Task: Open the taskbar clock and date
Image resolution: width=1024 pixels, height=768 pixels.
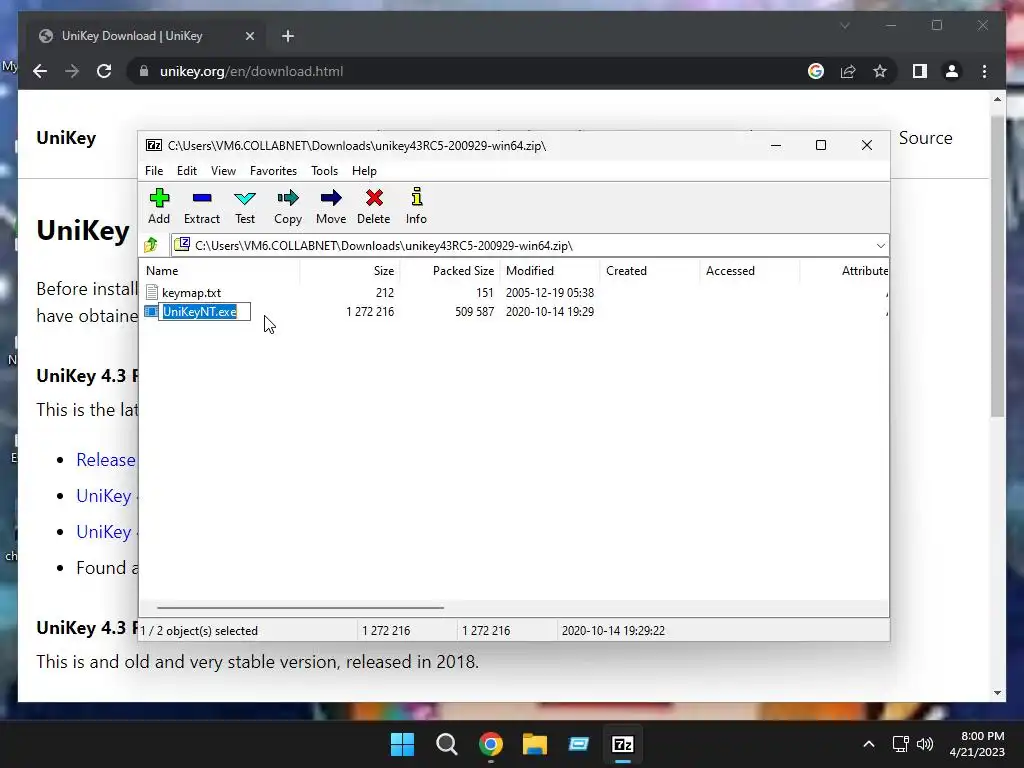Action: coord(977,744)
